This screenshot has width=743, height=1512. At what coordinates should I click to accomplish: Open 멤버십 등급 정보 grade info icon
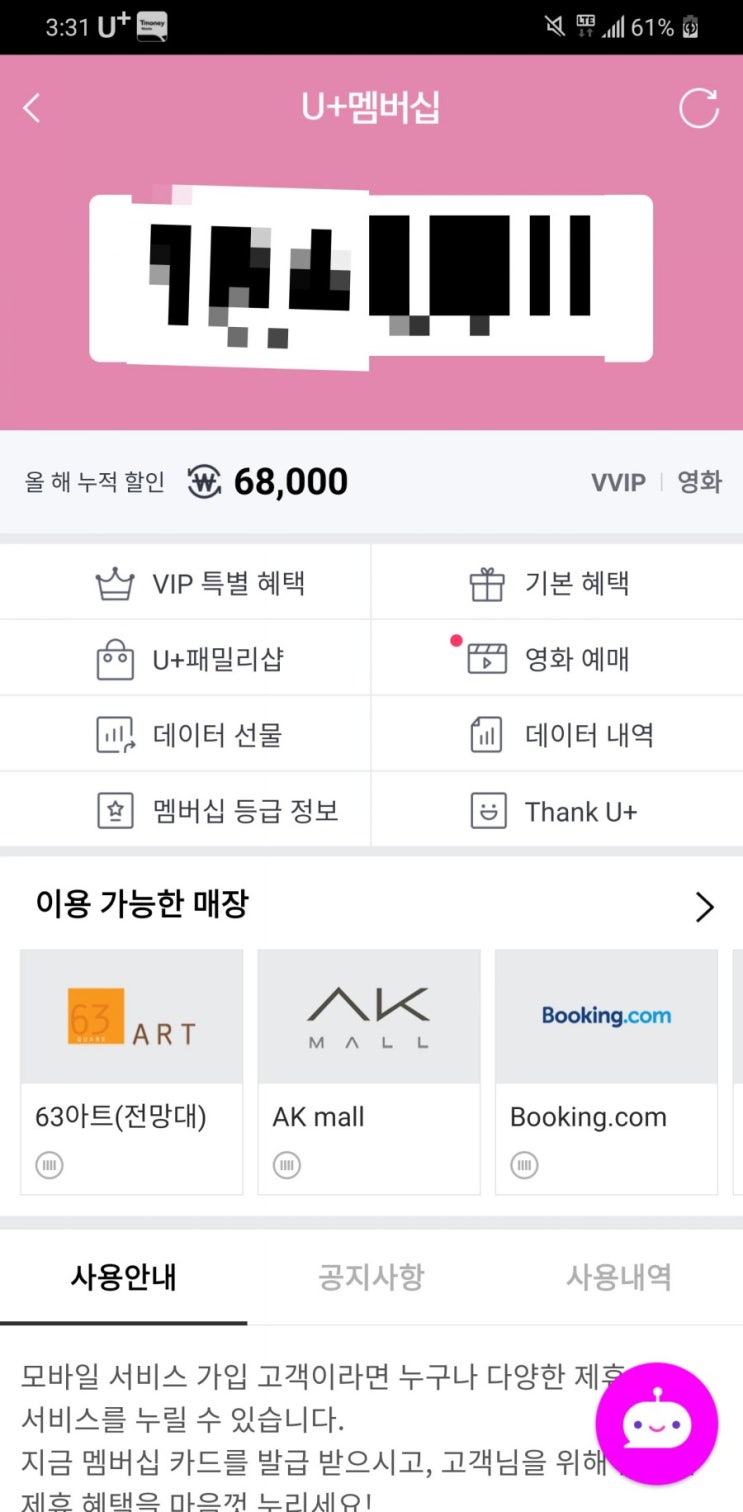(x=185, y=810)
